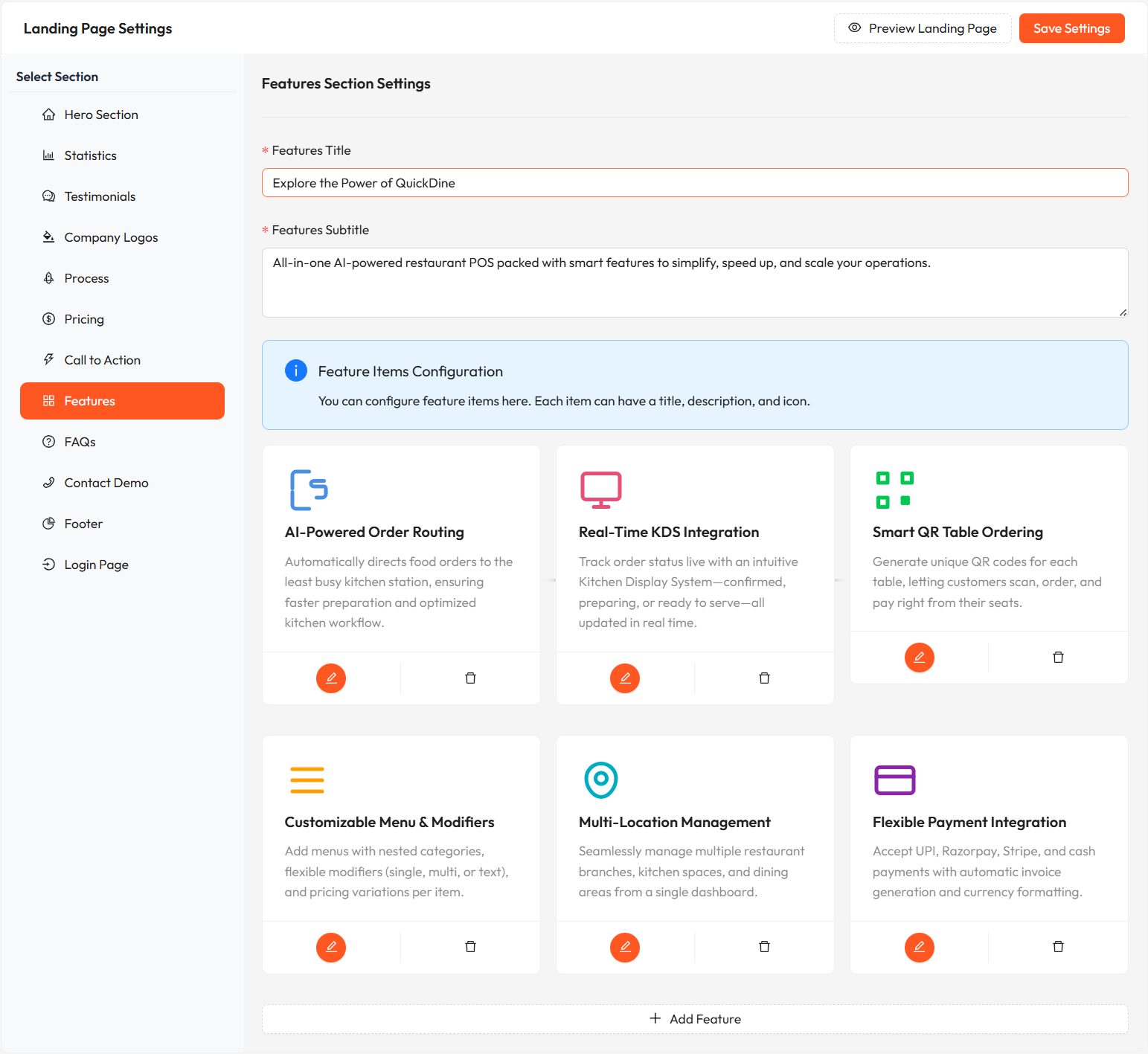Click the orange menu lines icon
Screen dimensions: 1148x1054
coord(307,780)
